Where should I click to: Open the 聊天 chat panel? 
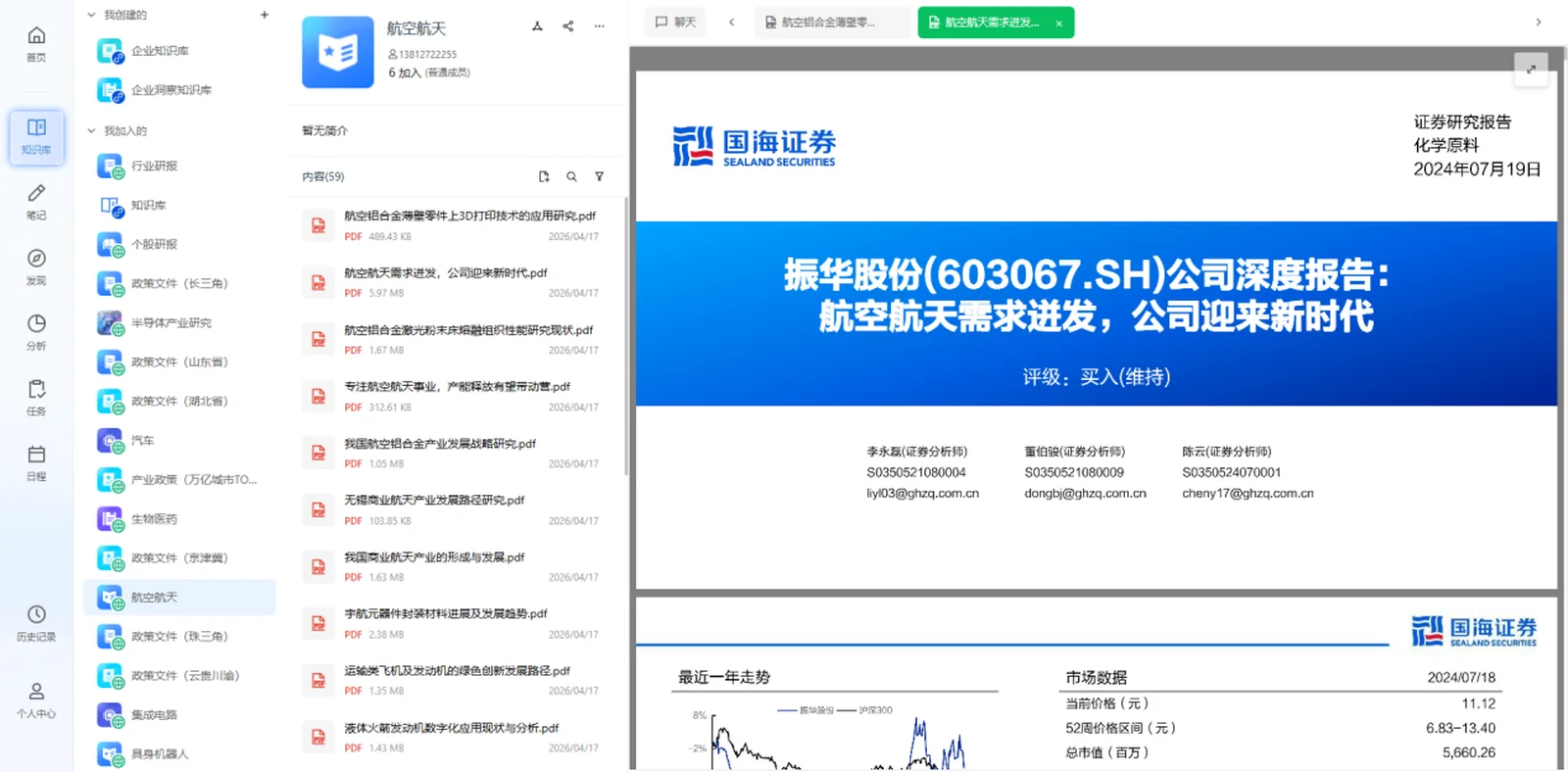(675, 22)
